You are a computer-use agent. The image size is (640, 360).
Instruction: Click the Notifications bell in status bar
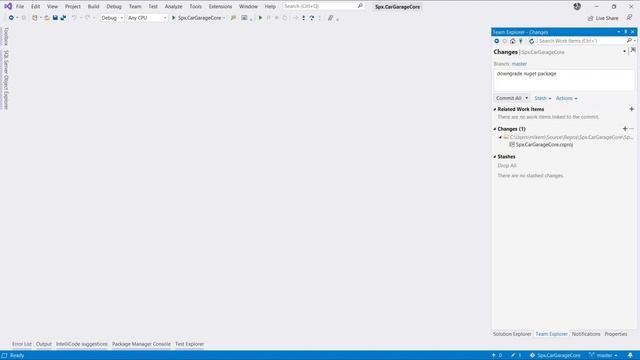630,355
